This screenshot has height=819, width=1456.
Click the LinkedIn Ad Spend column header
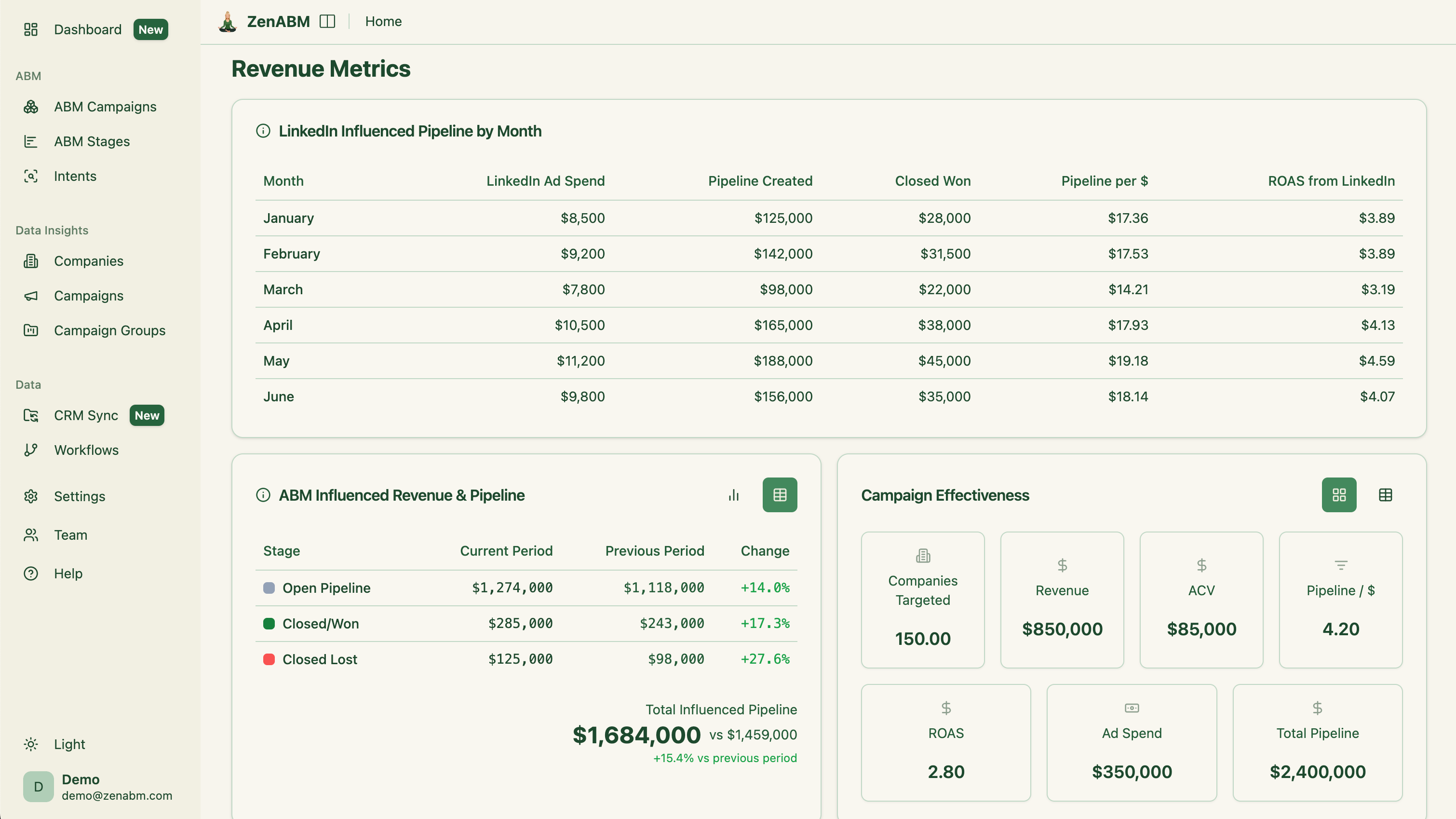[545, 181]
